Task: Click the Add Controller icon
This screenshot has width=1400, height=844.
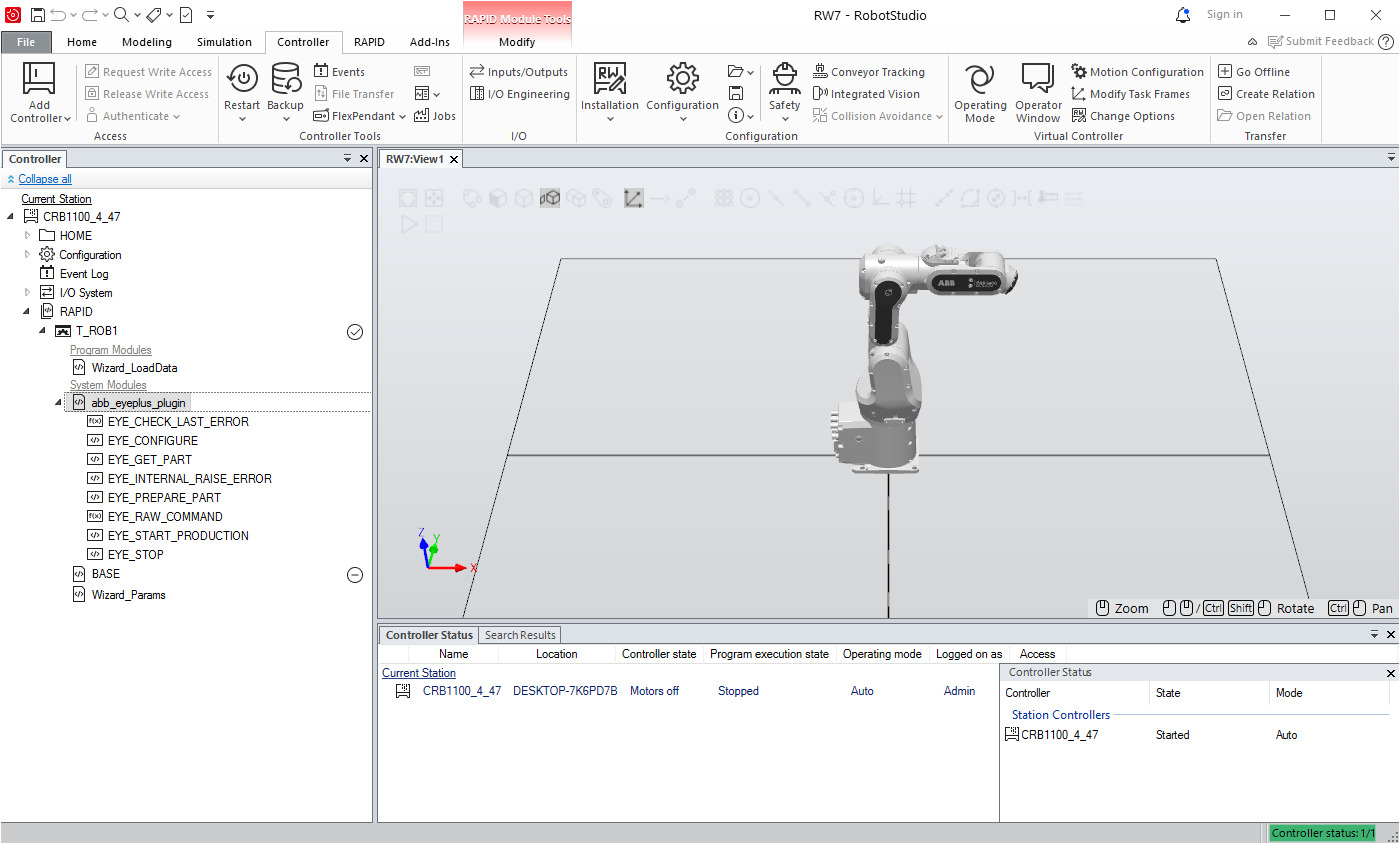Action: pos(39,78)
